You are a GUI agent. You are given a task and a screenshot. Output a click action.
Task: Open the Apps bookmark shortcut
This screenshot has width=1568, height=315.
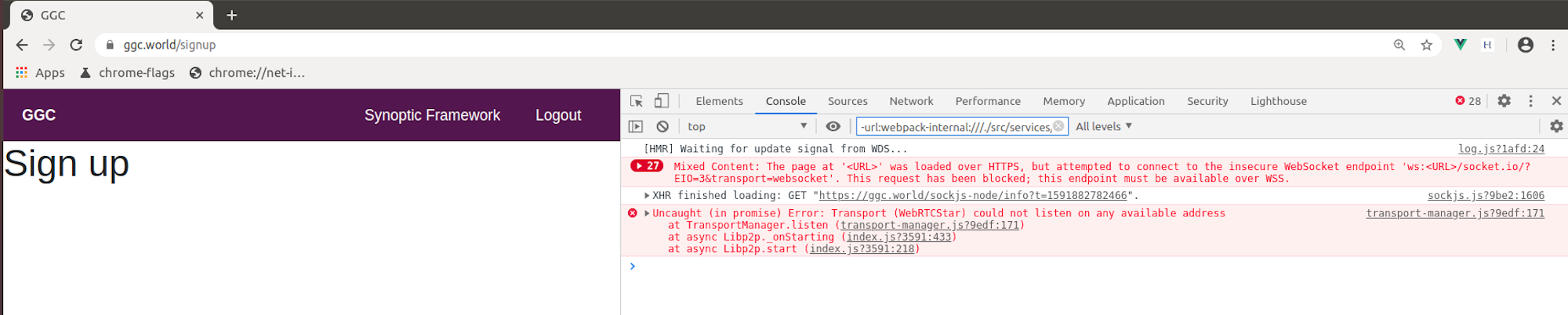tap(40, 72)
